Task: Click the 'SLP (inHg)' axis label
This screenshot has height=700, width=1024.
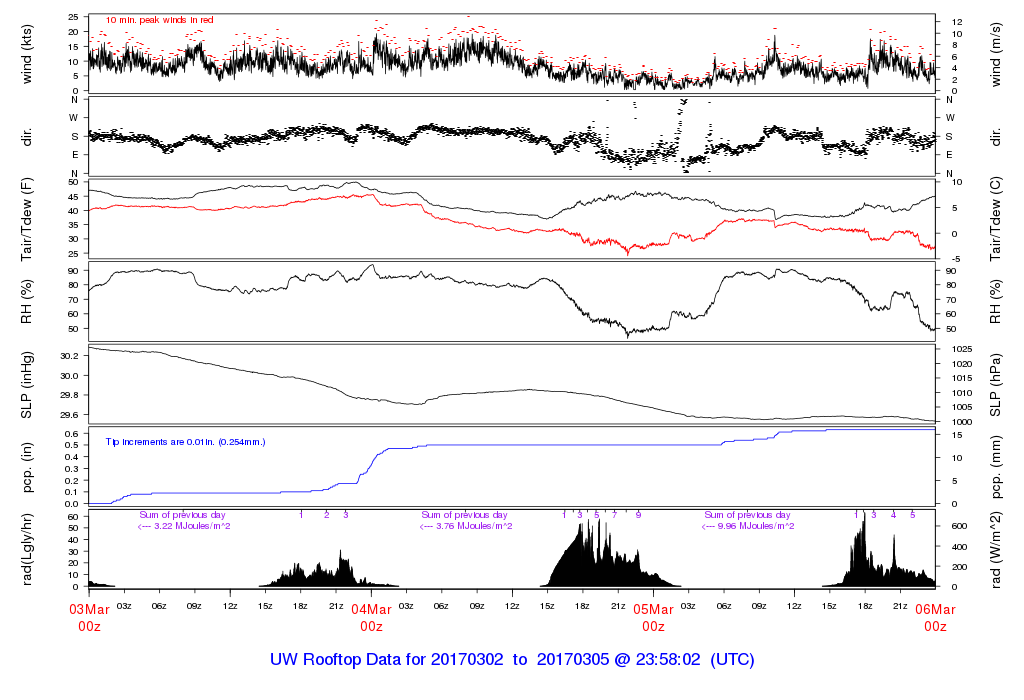Action: coord(27,385)
